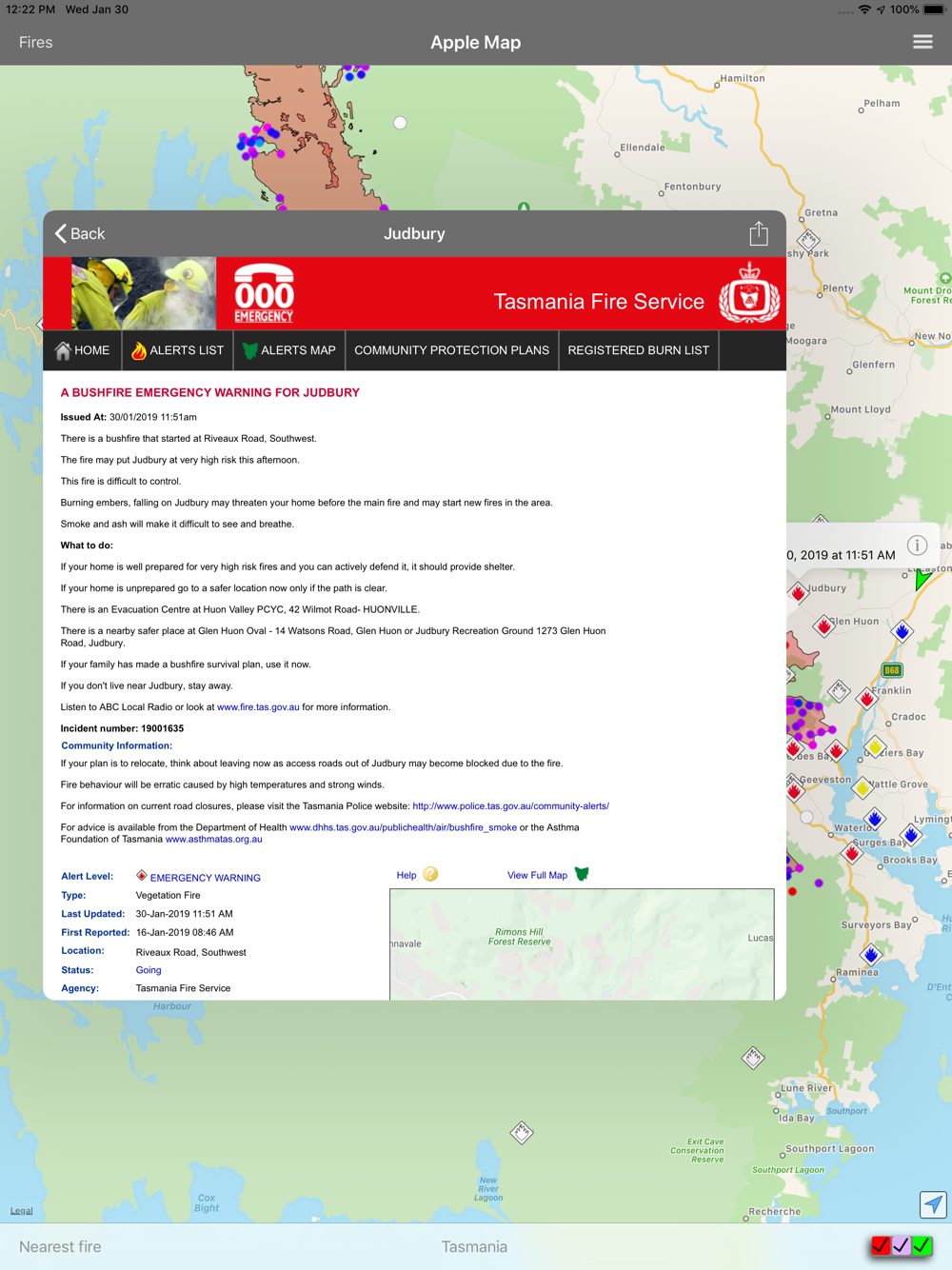Open REGISTERED BURN LIST tab

639,350
